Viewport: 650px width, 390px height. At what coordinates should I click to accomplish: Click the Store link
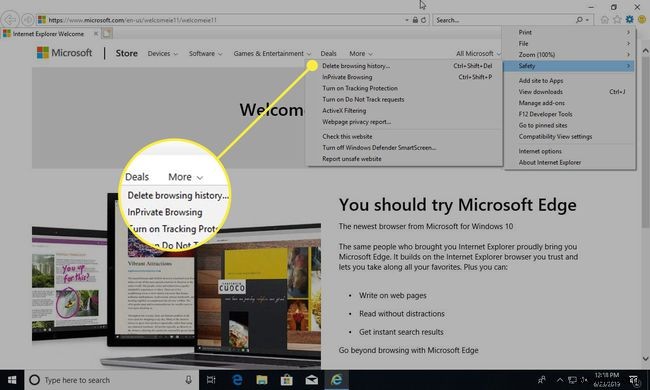[x=126, y=53]
